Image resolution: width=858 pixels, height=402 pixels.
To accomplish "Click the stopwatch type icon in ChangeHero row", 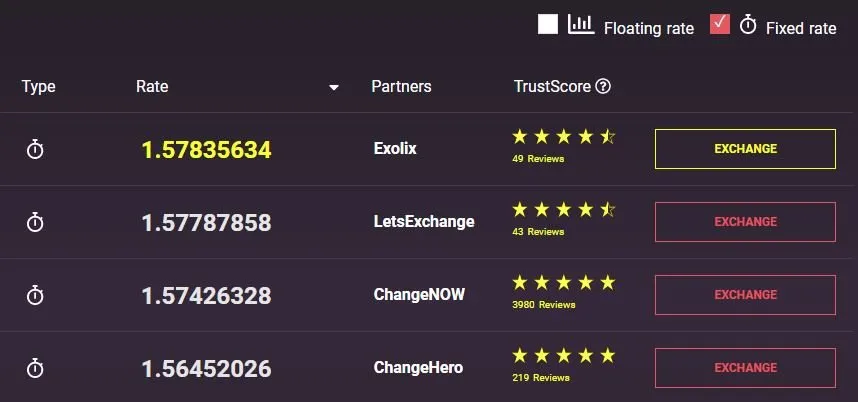I will tap(35, 368).
